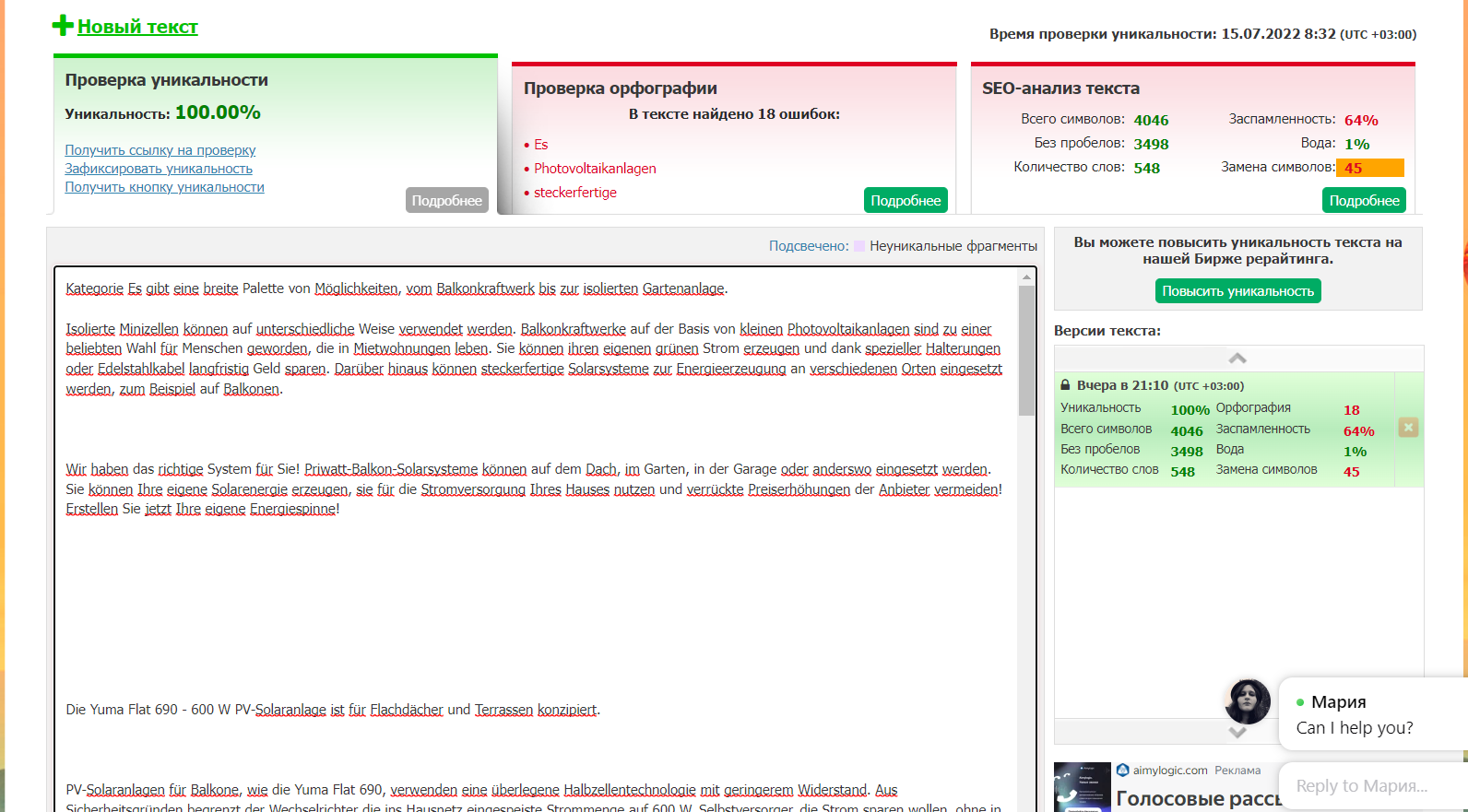The image size is (1468, 812).
Task: Open the Проверка уникальности tab
Action: click(x=166, y=80)
